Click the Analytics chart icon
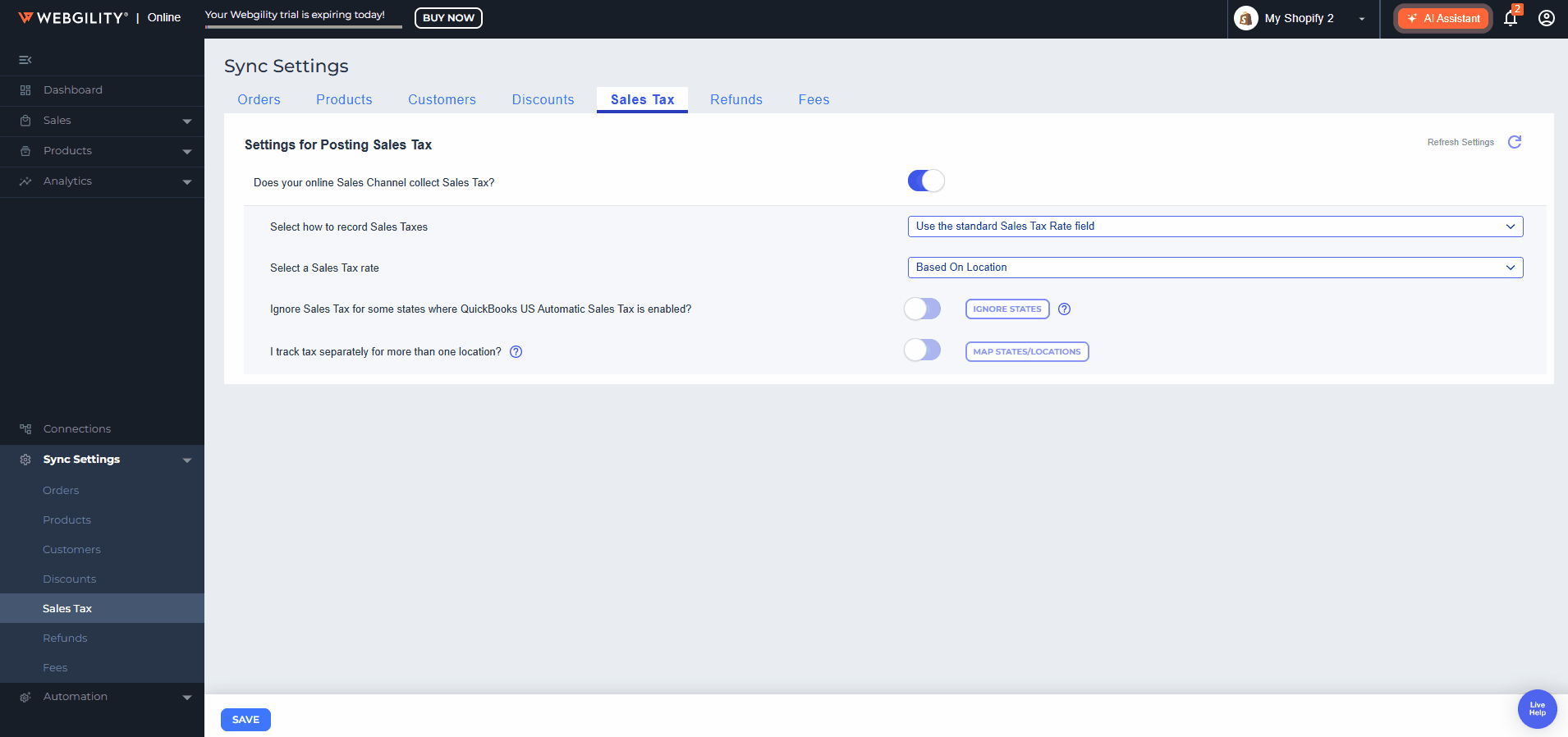This screenshot has height=737, width=1568. [25, 181]
